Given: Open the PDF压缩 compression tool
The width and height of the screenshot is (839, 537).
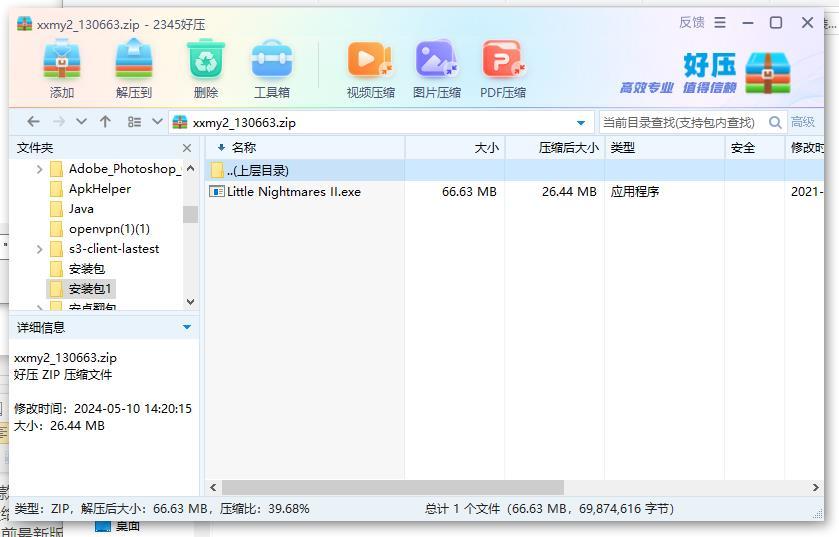Looking at the screenshot, I should 503,60.
